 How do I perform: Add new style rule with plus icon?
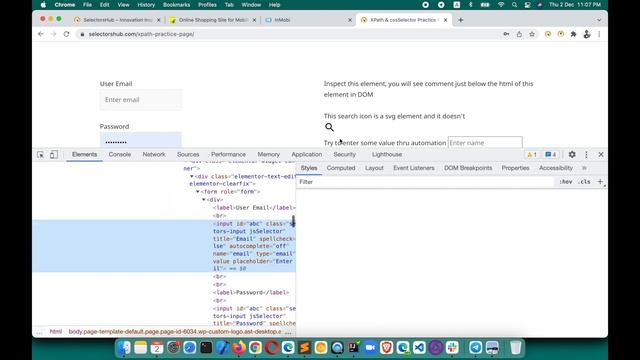tap(600, 182)
